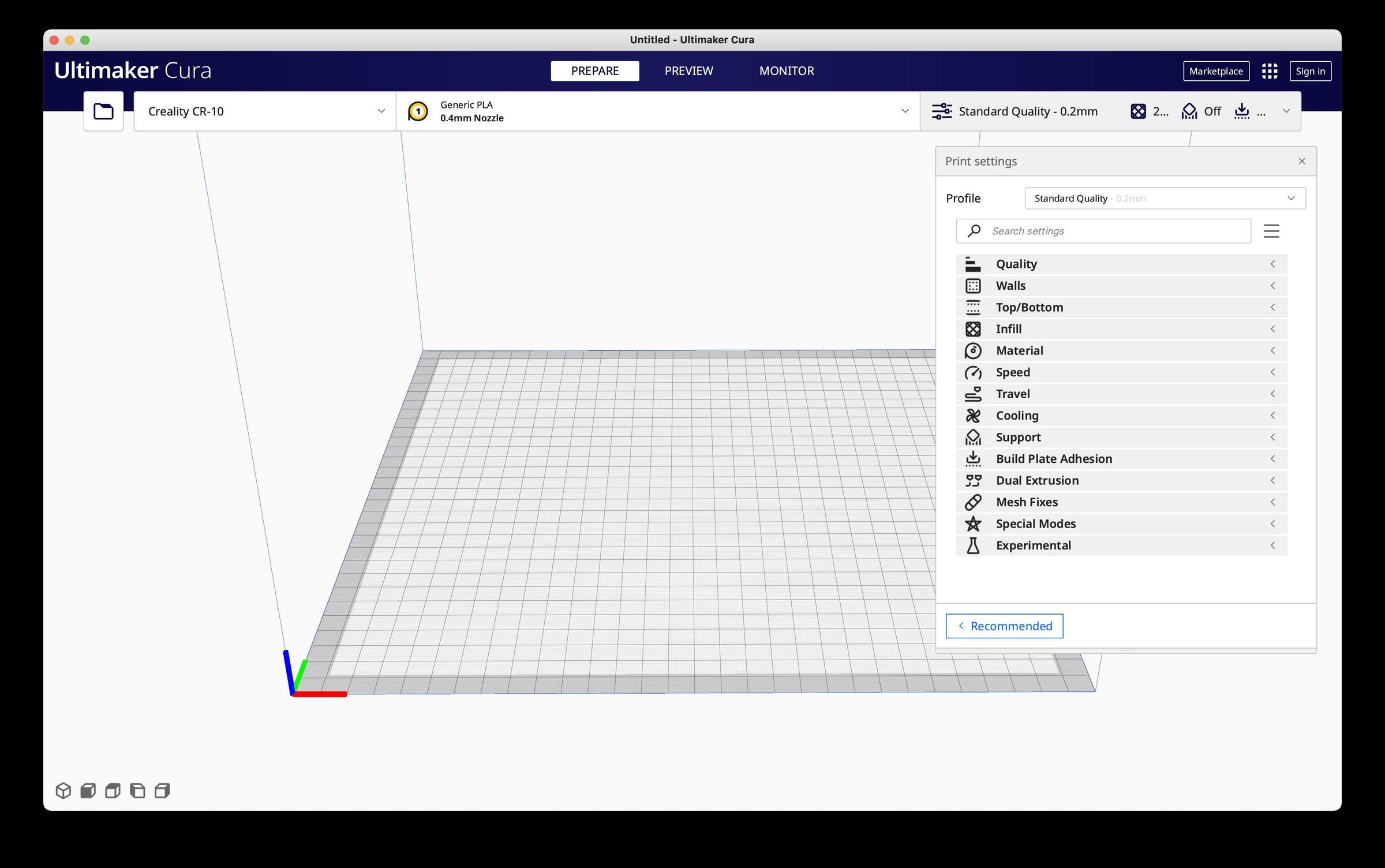Collapse print settings via top-bar chevron
Viewport: 1385px width, 868px height.
[x=1286, y=111]
